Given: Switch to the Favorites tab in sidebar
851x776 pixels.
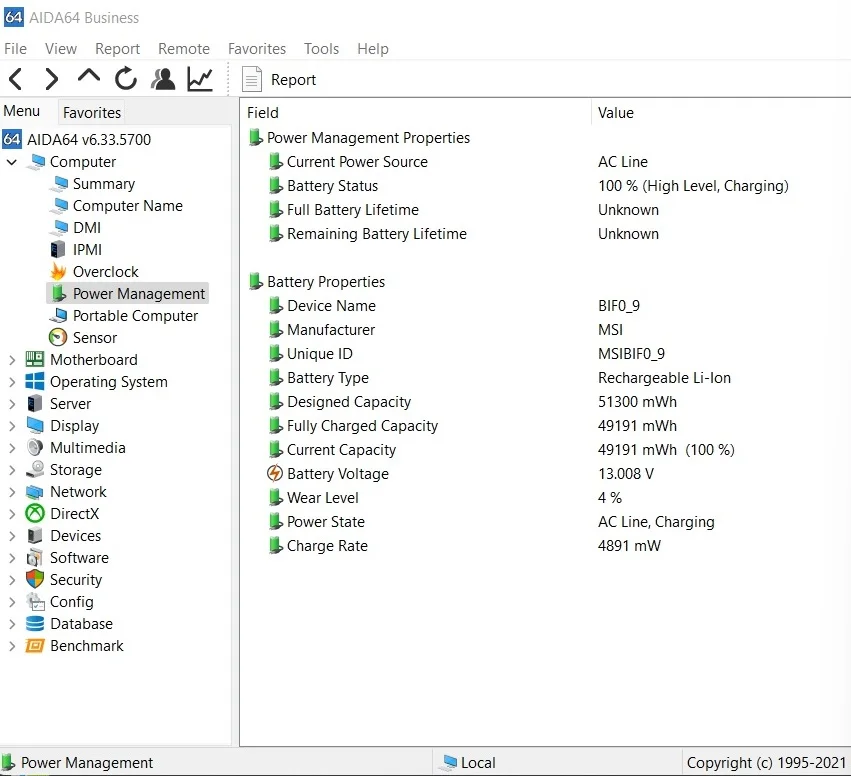Looking at the screenshot, I should point(92,112).
